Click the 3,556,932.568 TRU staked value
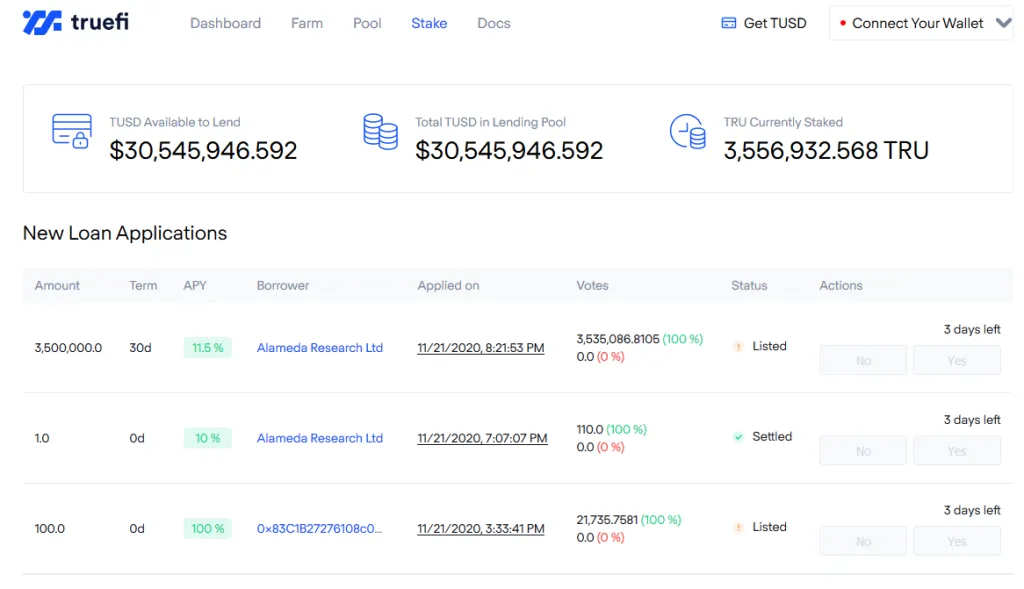The height and width of the screenshot is (589, 1024). pos(825,151)
